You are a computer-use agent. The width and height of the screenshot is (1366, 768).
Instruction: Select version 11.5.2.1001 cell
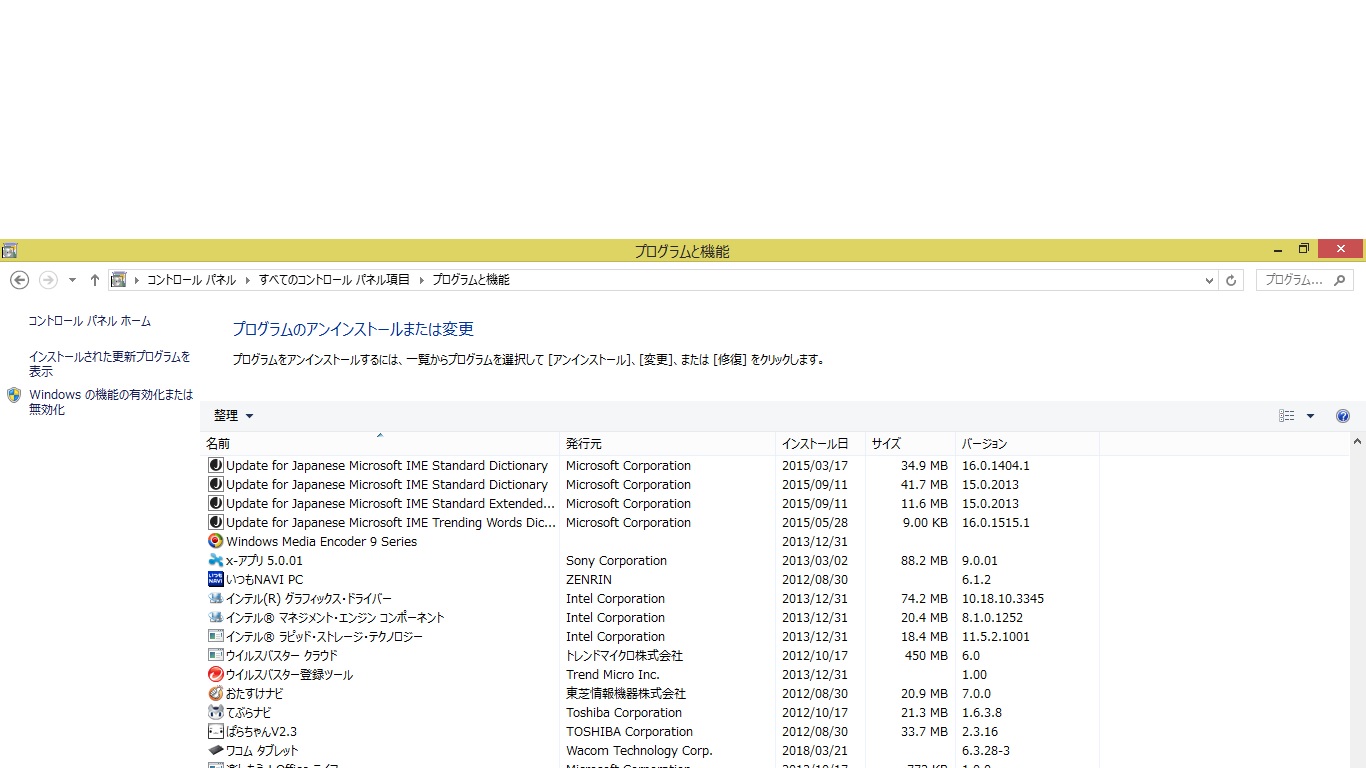pos(996,637)
